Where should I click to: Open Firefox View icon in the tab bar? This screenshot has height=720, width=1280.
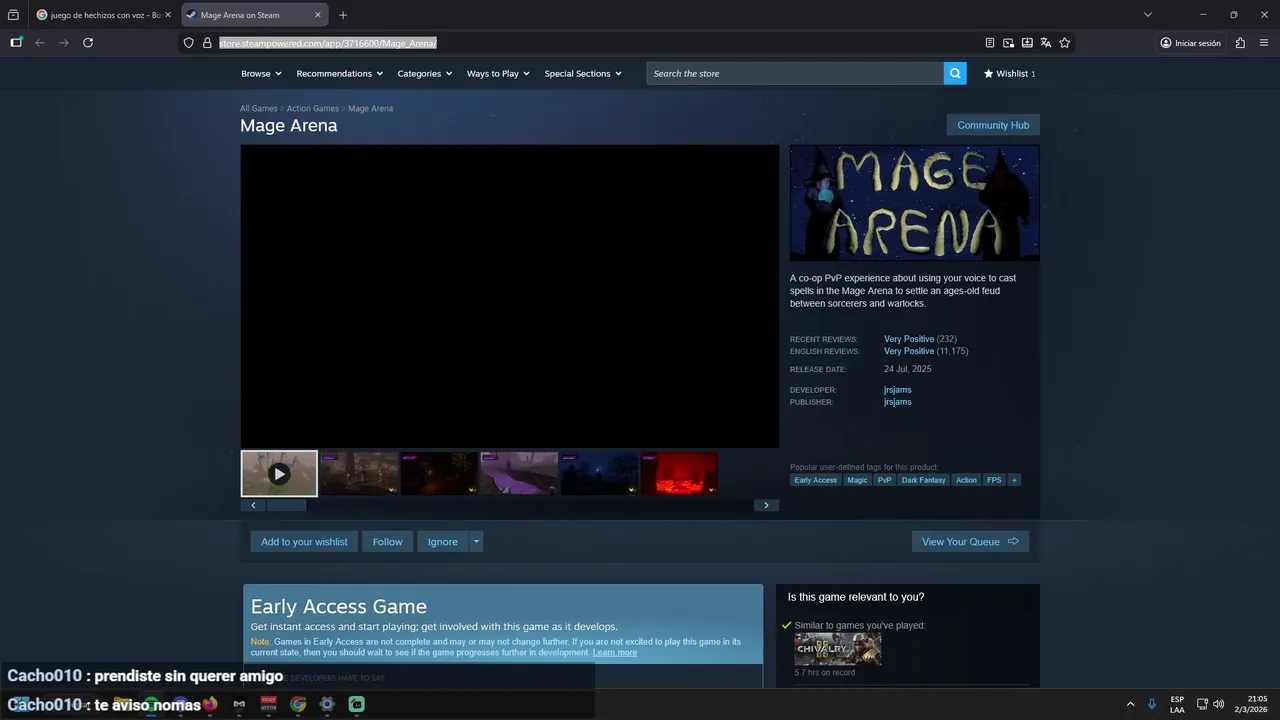click(13, 15)
